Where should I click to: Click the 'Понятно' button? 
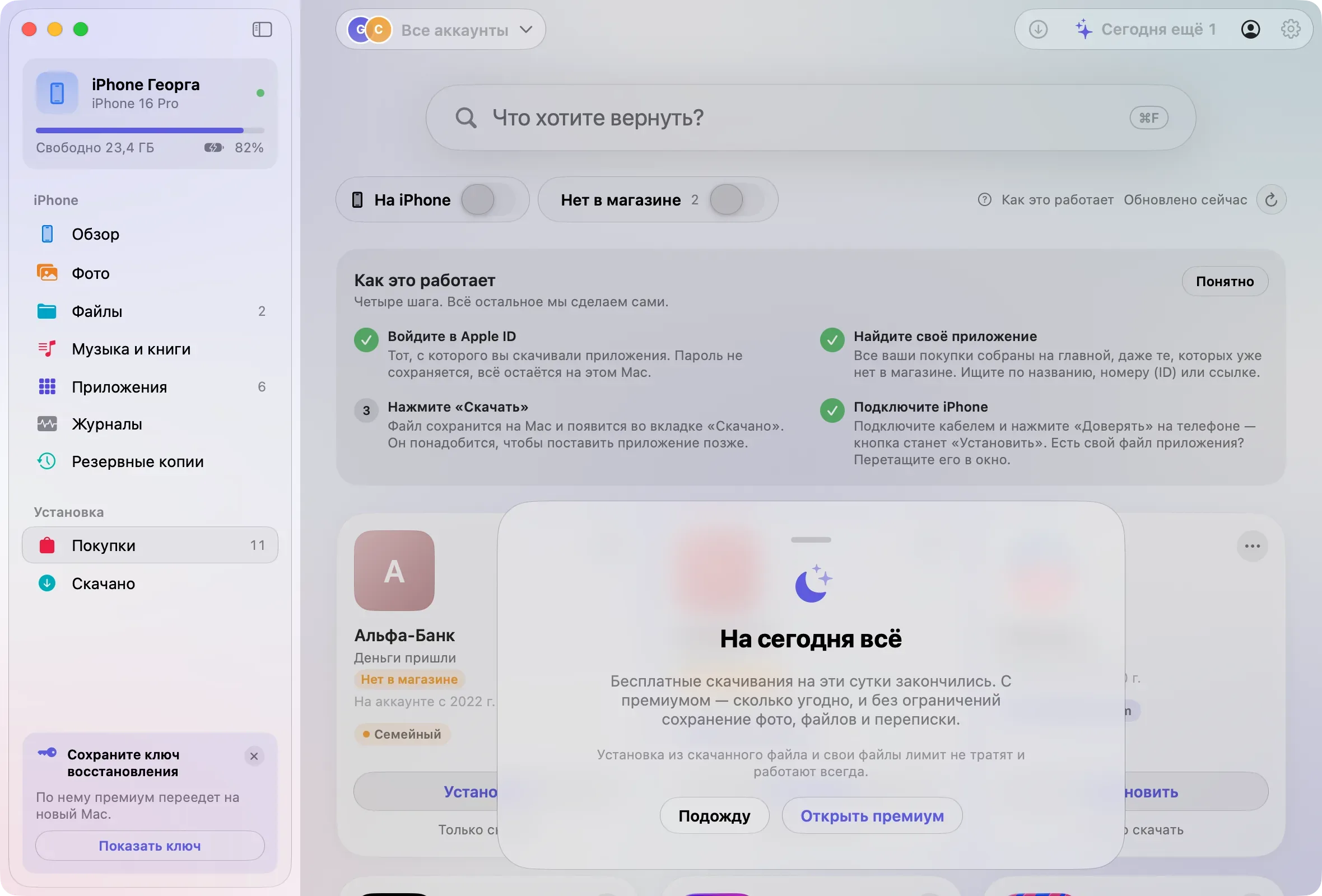point(1225,282)
